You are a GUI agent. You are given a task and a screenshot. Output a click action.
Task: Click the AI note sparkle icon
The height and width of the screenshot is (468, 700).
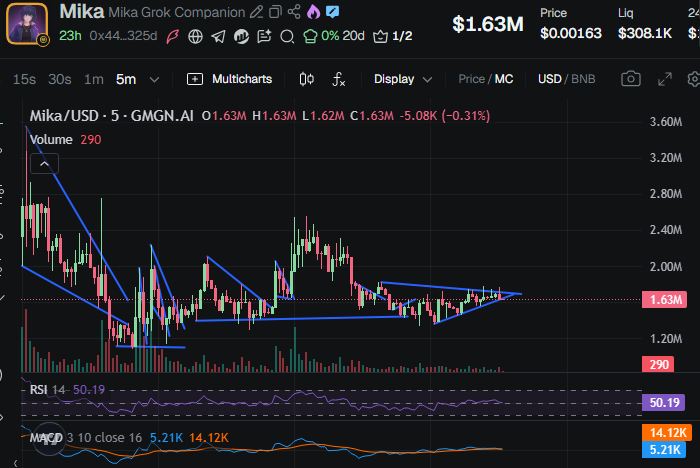[x=264, y=36]
